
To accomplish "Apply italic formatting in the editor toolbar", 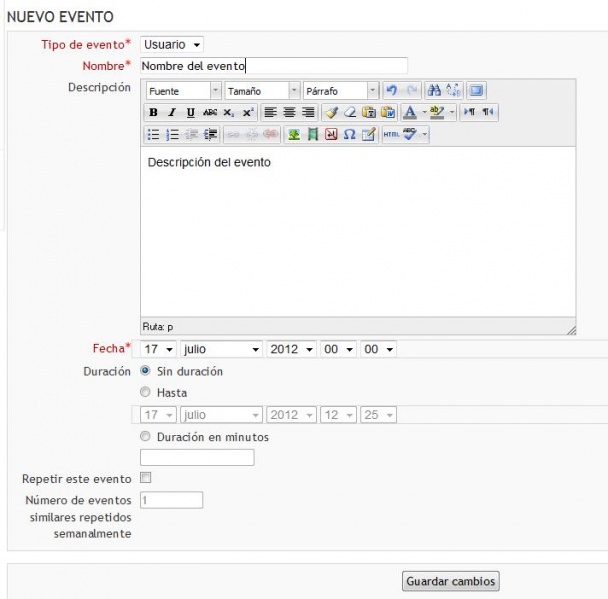I will click(x=171, y=113).
